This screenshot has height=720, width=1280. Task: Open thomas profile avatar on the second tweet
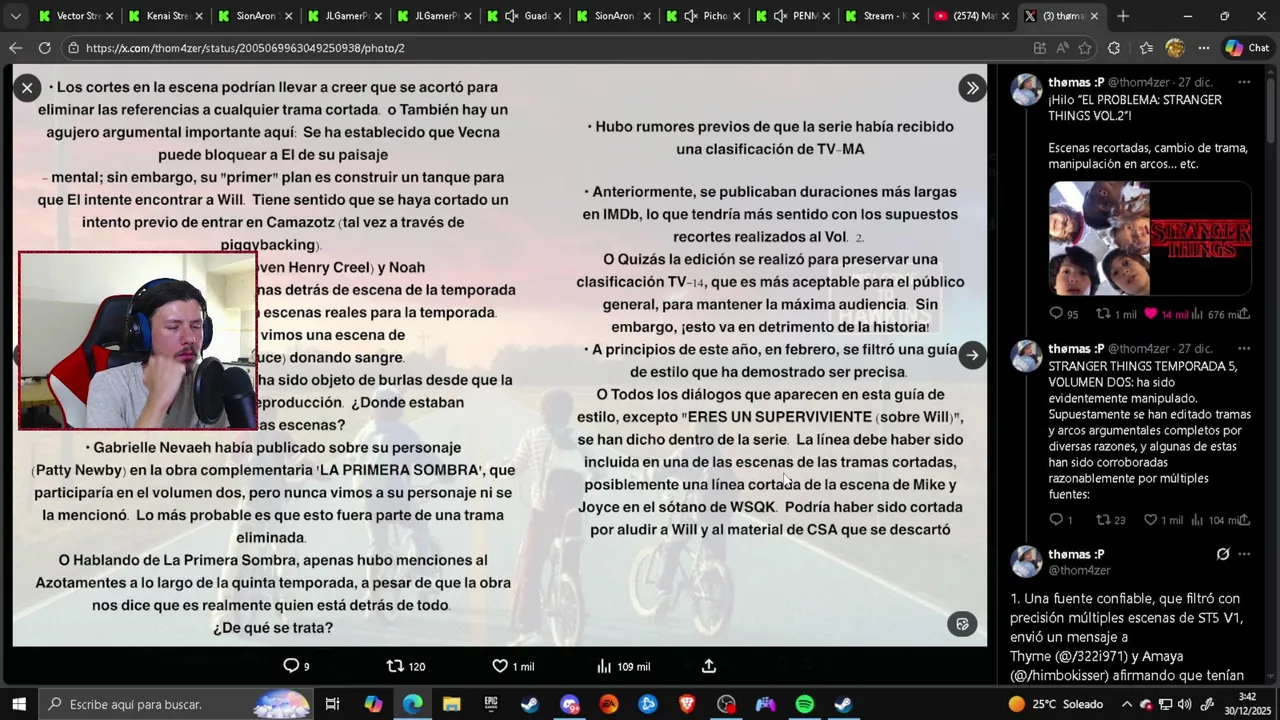pos(1026,356)
